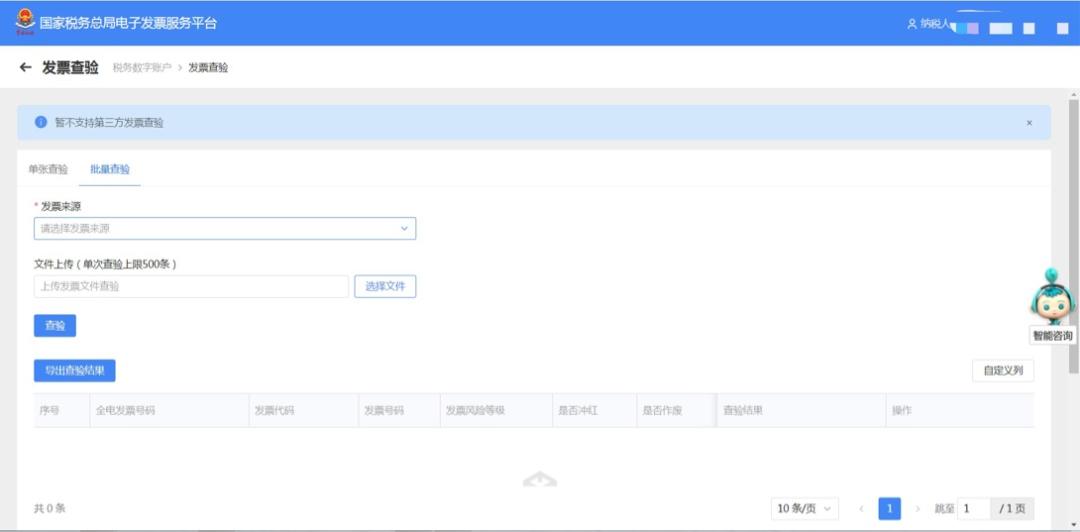Go to the previous page arrow
This screenshot has width=1080, height=532.
coord(861,509)
